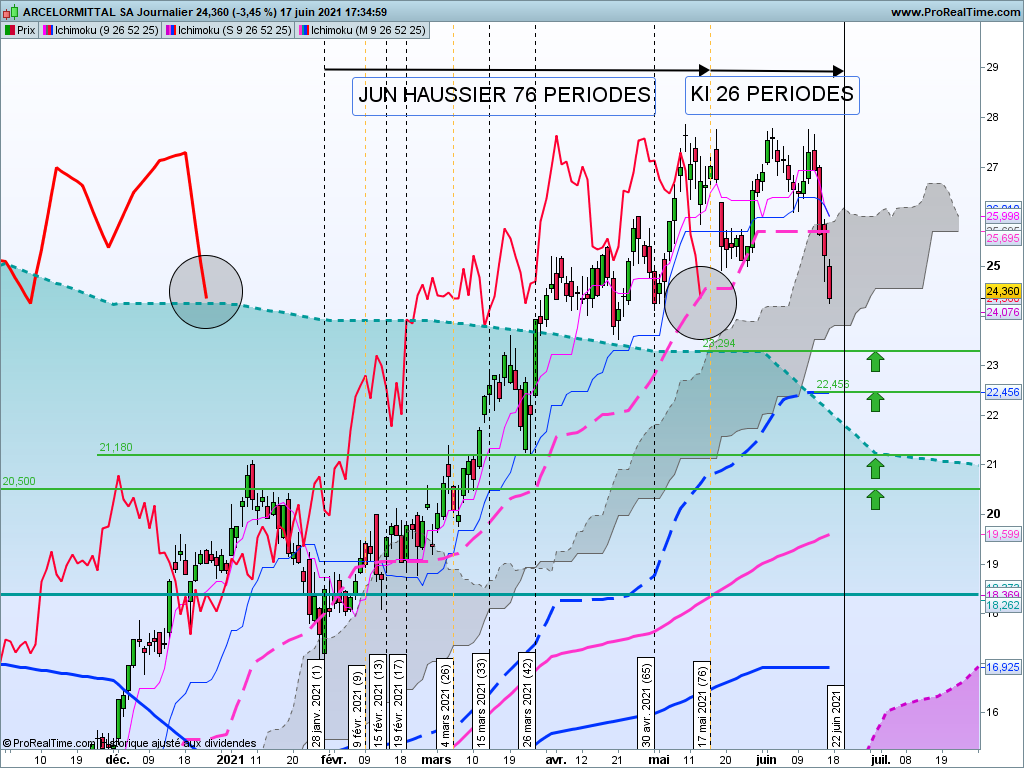Open the www.ProRealTime.com link

(955, 12)
